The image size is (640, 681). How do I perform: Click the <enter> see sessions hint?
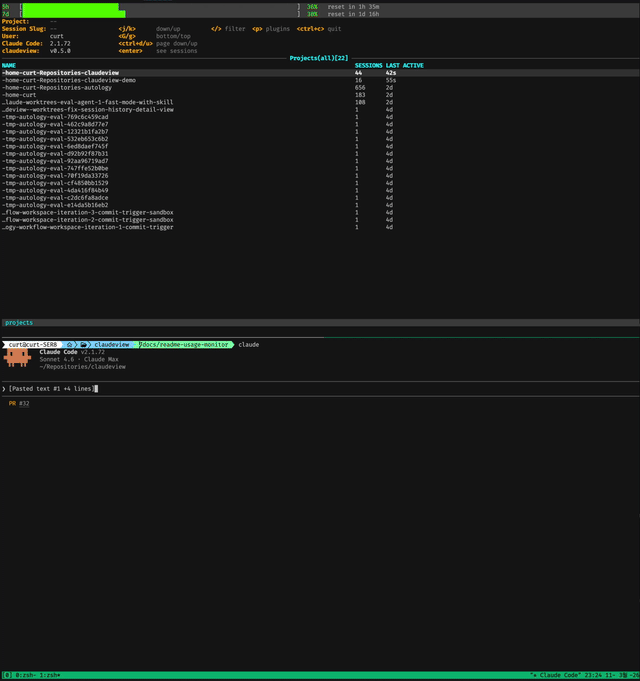click(158, 51)
